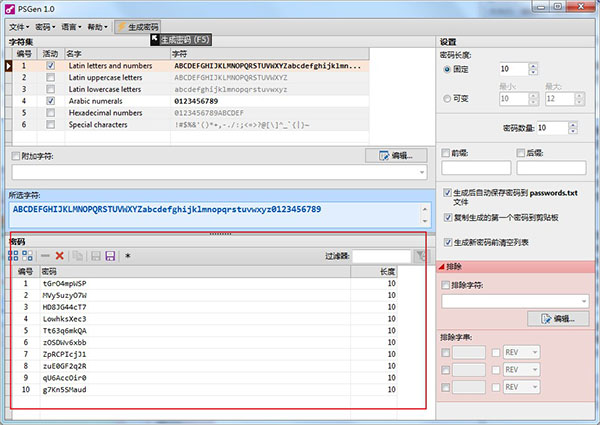Click the purple floppy save icon
600x425 pixels.
click(x=110, y=256)
